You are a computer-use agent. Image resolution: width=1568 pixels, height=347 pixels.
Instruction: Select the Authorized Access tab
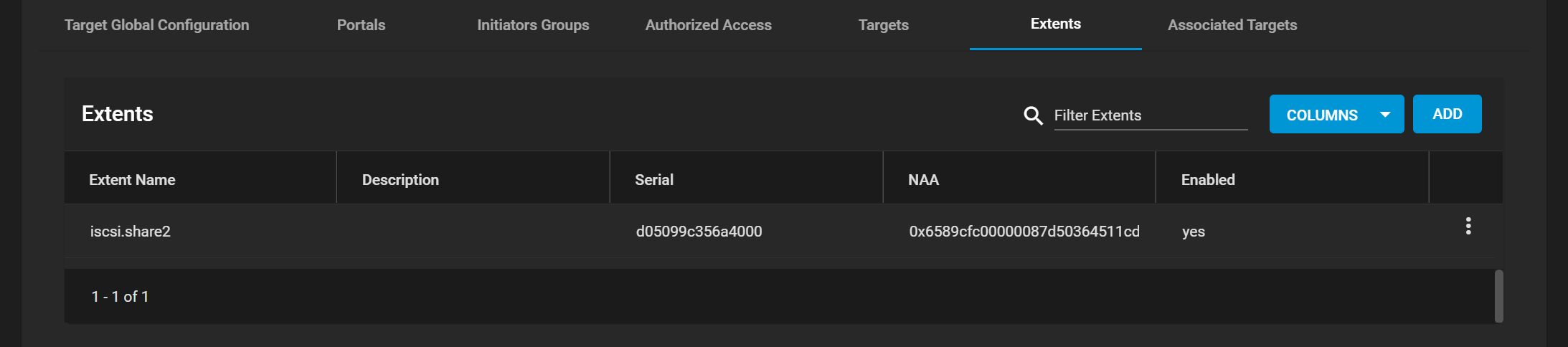tap(709, 25)
